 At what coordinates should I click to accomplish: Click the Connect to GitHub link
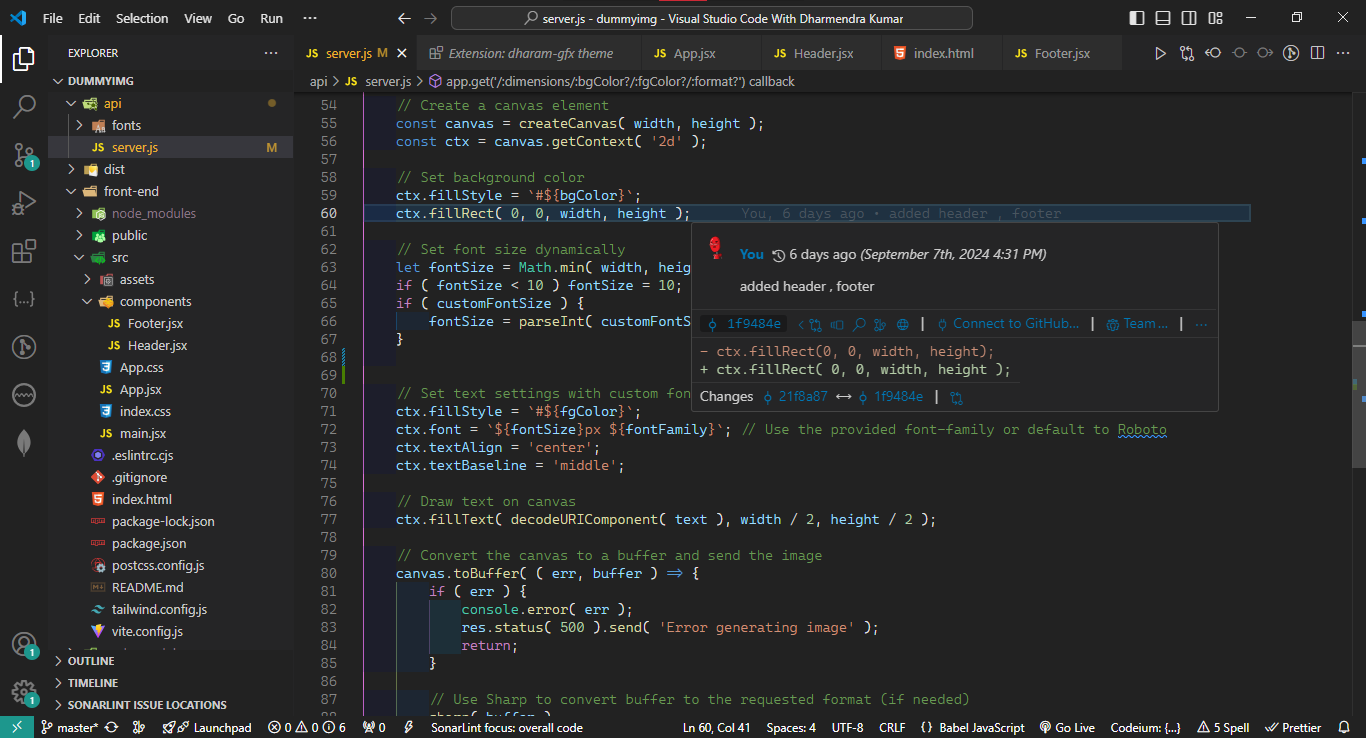tap(1007, 324)
